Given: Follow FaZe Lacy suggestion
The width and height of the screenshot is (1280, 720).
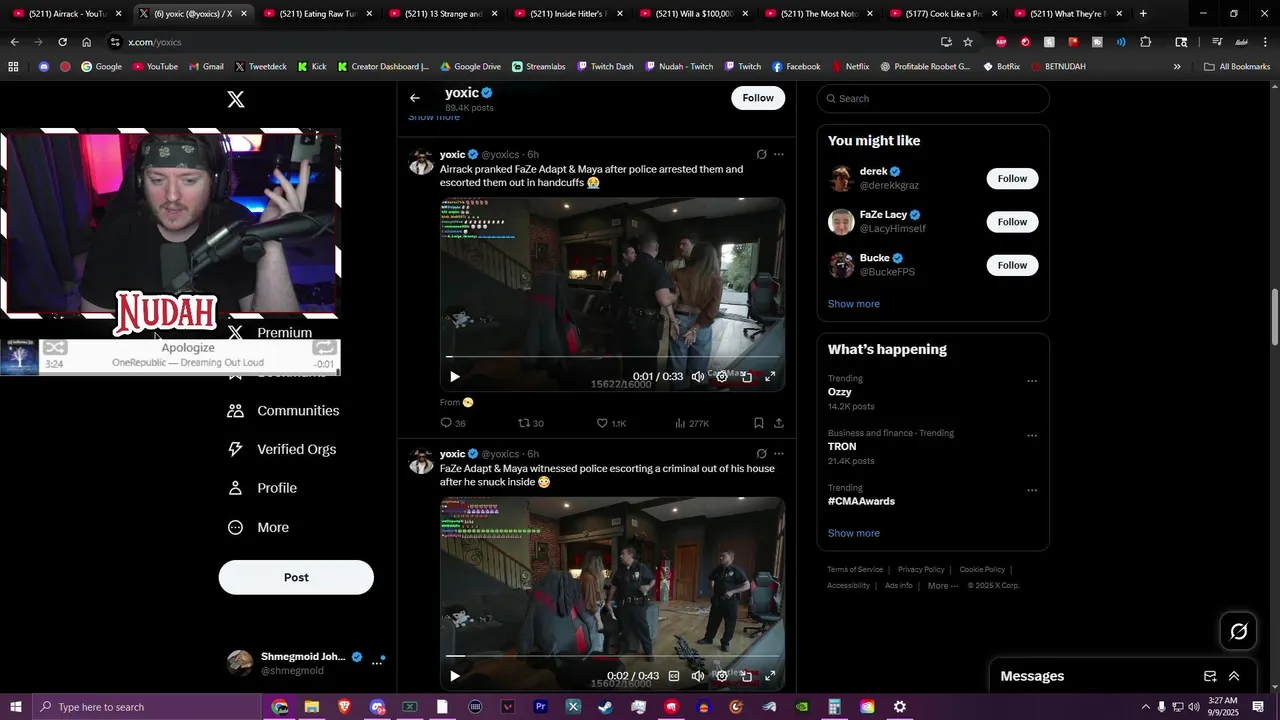Looking at the screenshot, I should pos(1012,222).
